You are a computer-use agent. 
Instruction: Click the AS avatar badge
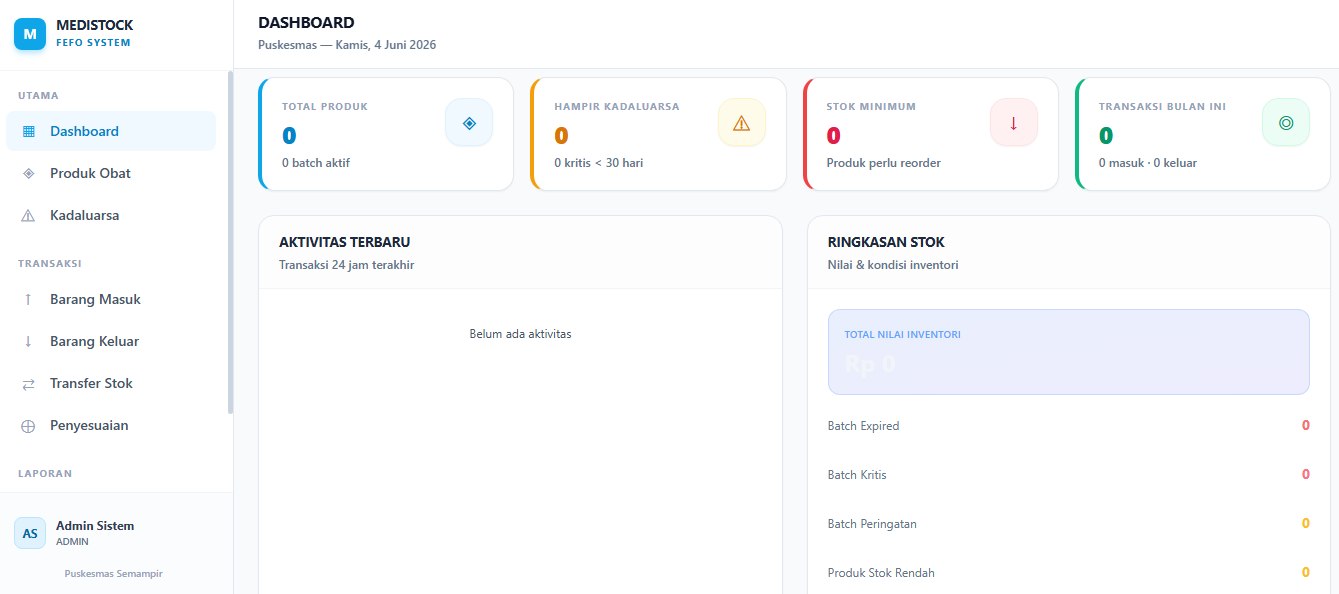click(x=30, y=533)
